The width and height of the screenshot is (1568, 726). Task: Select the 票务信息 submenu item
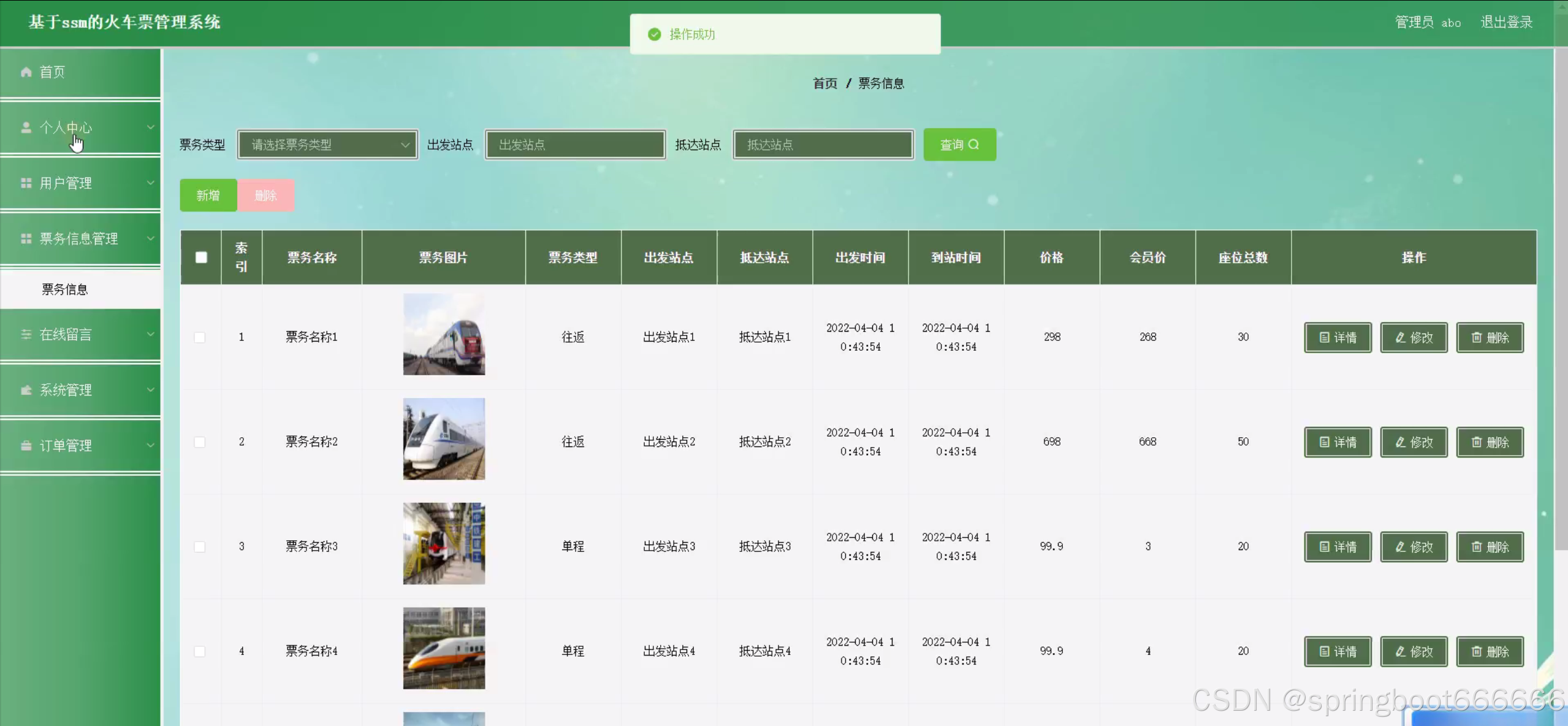(80, 289)
